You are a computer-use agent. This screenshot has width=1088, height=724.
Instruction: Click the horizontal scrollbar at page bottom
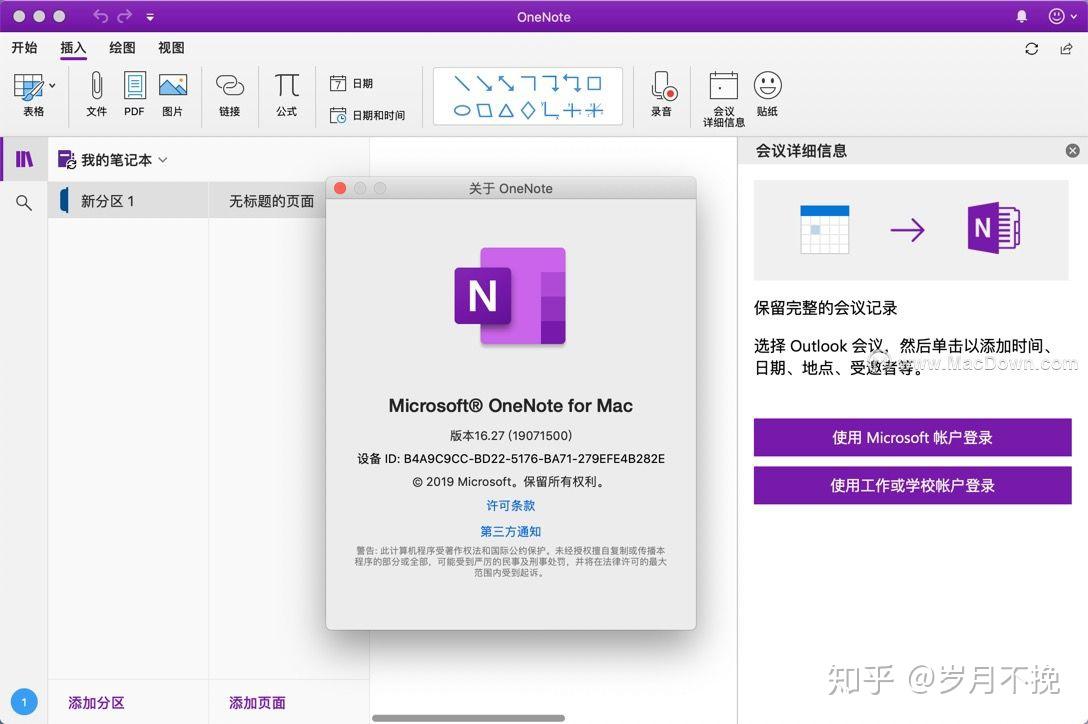[470, 716]
